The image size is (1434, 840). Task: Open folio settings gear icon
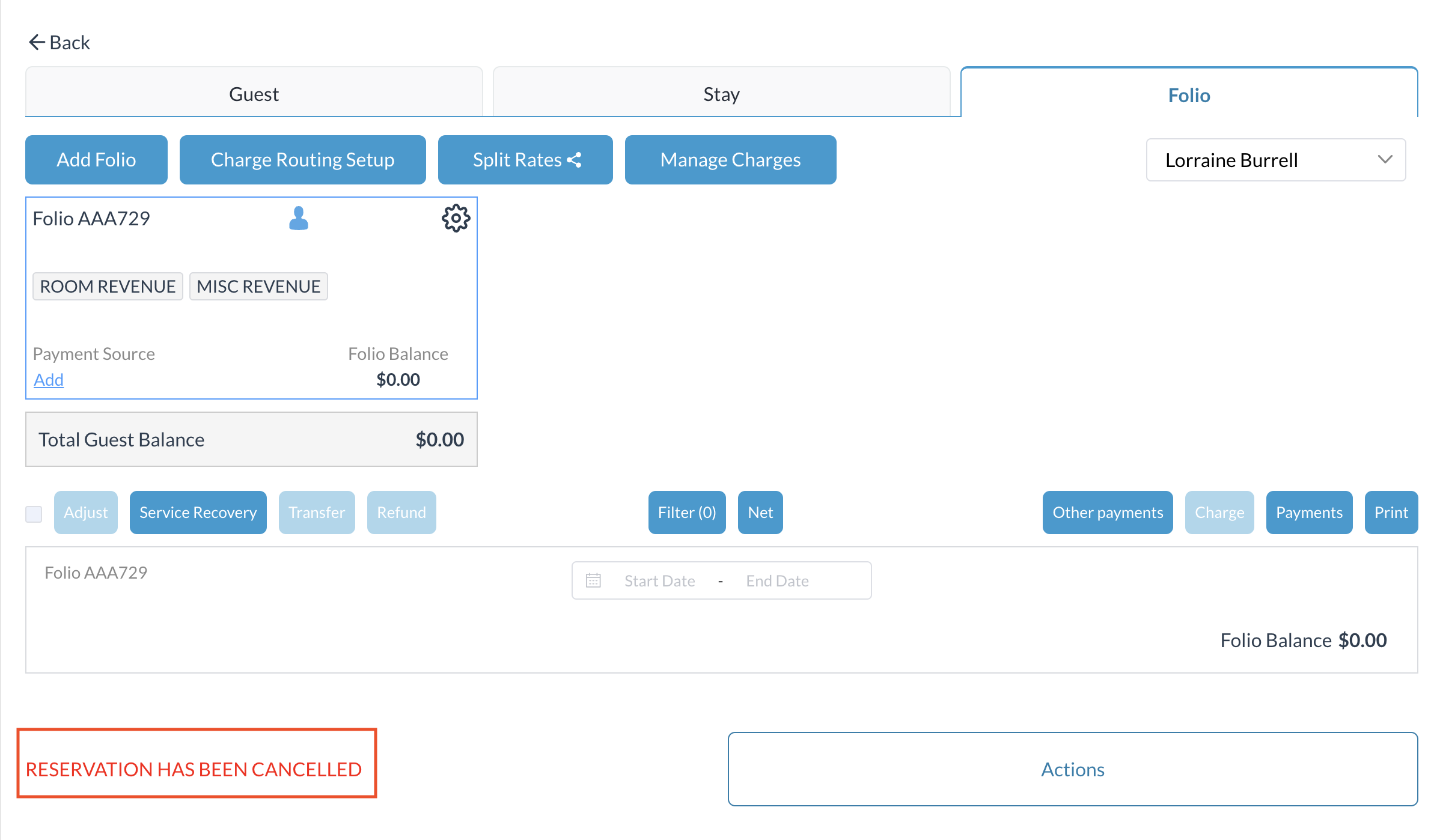click(x=456, y=218)
